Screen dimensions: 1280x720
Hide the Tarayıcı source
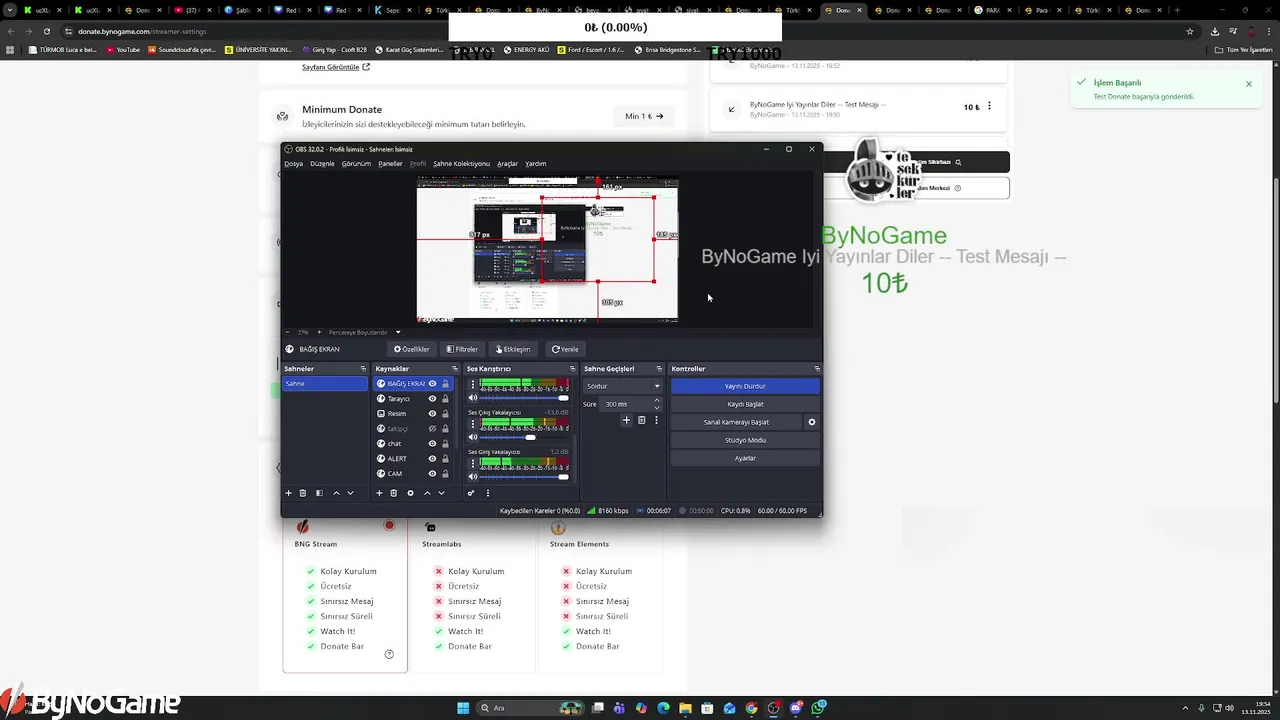pyautogui.click(x=432, y=399)
